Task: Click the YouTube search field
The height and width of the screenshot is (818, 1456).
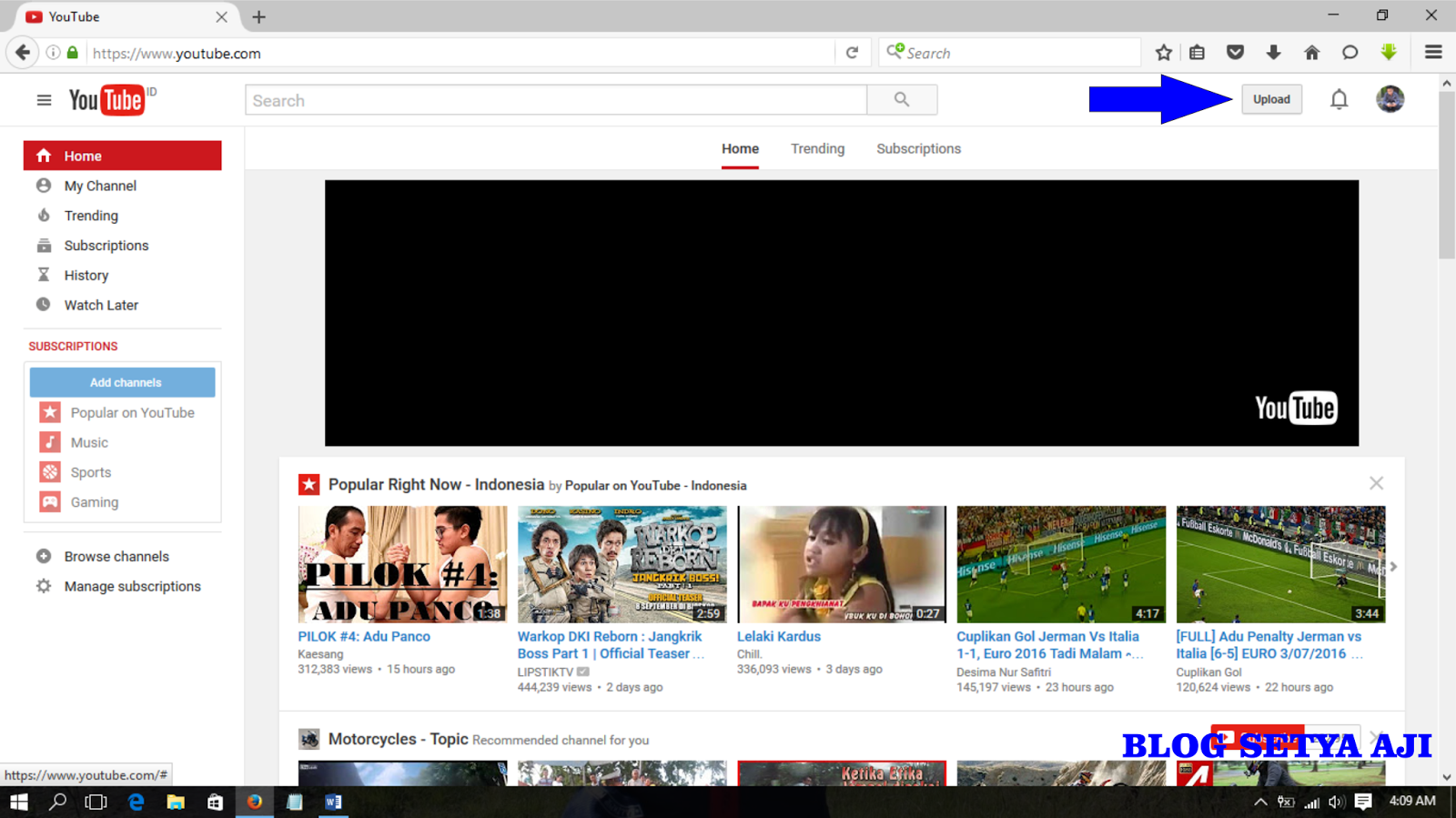Action: (556, 100)
